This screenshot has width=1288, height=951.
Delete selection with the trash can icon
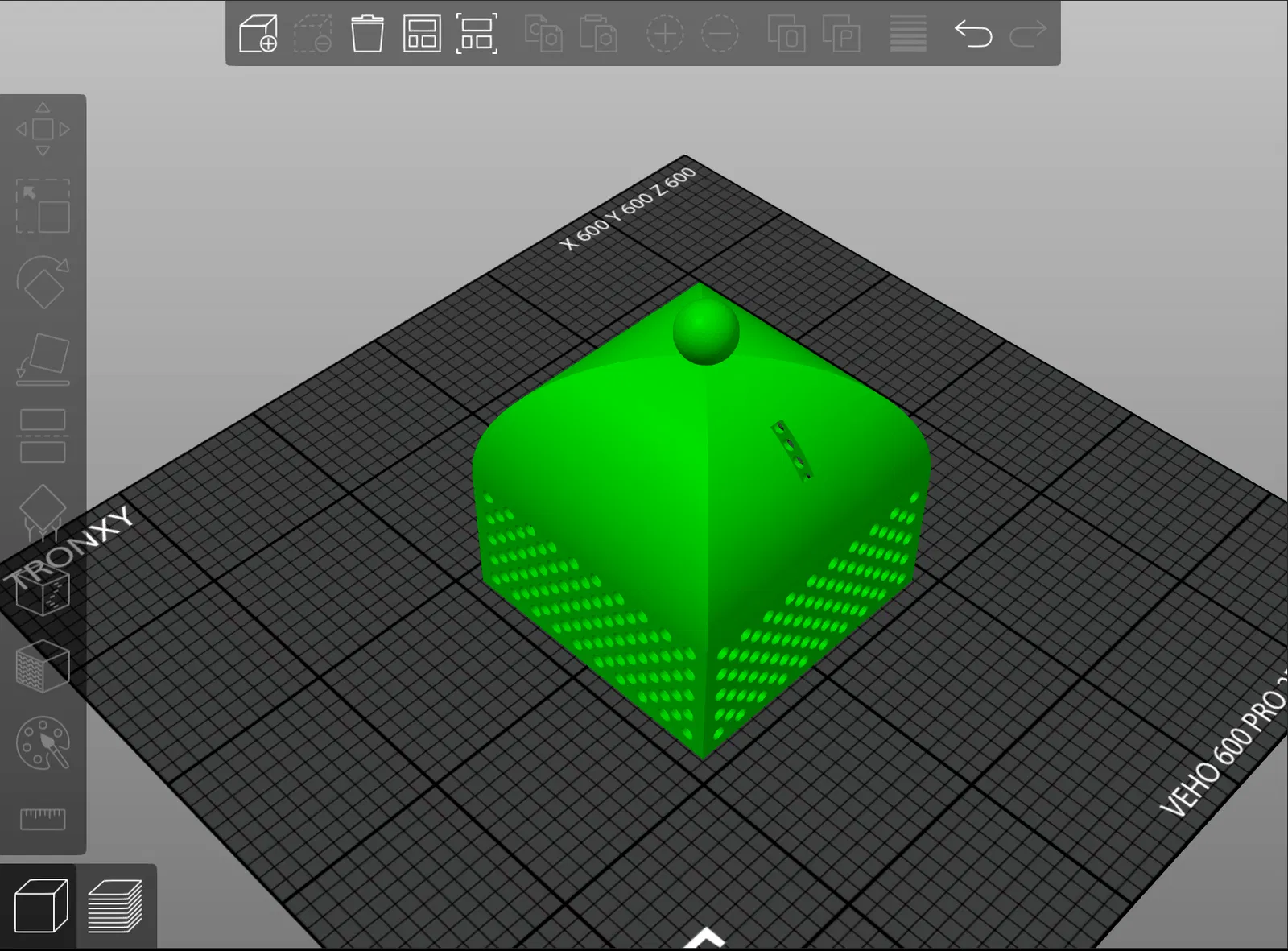tap(367, 34)
